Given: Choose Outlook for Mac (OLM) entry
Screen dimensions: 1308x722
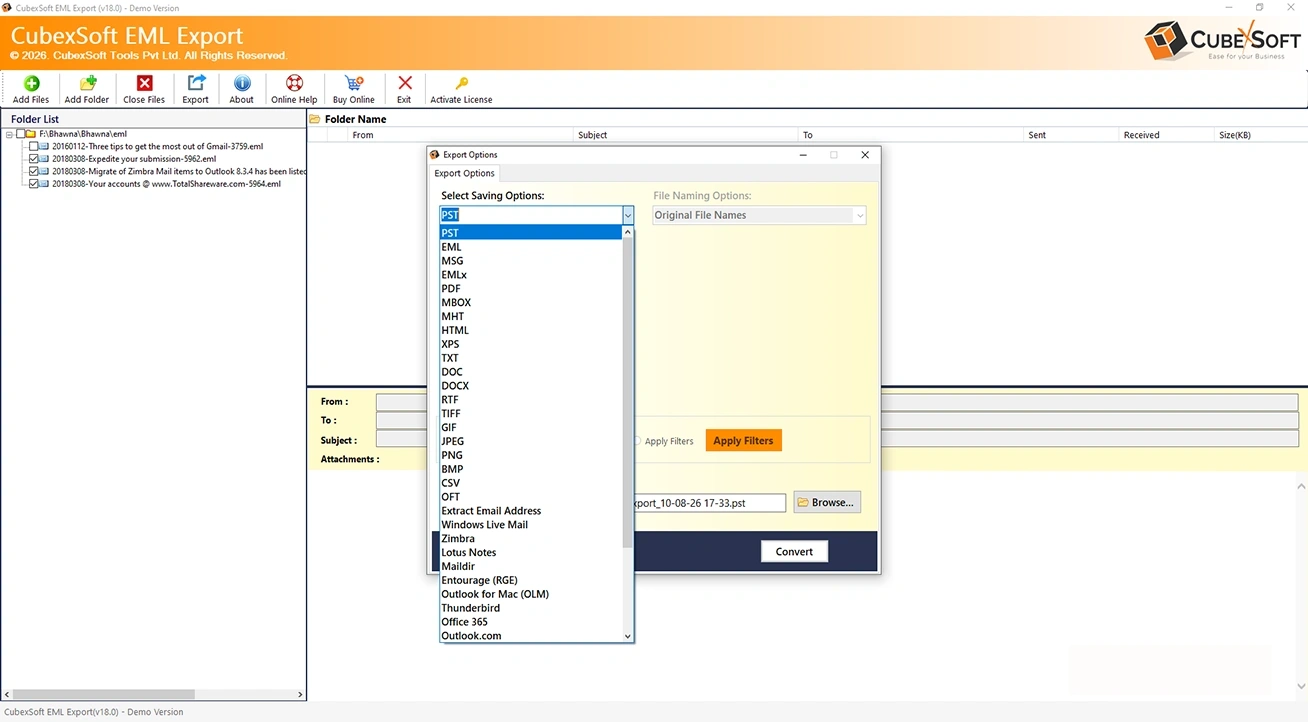Looking at the screenshot, I should 531,594.
